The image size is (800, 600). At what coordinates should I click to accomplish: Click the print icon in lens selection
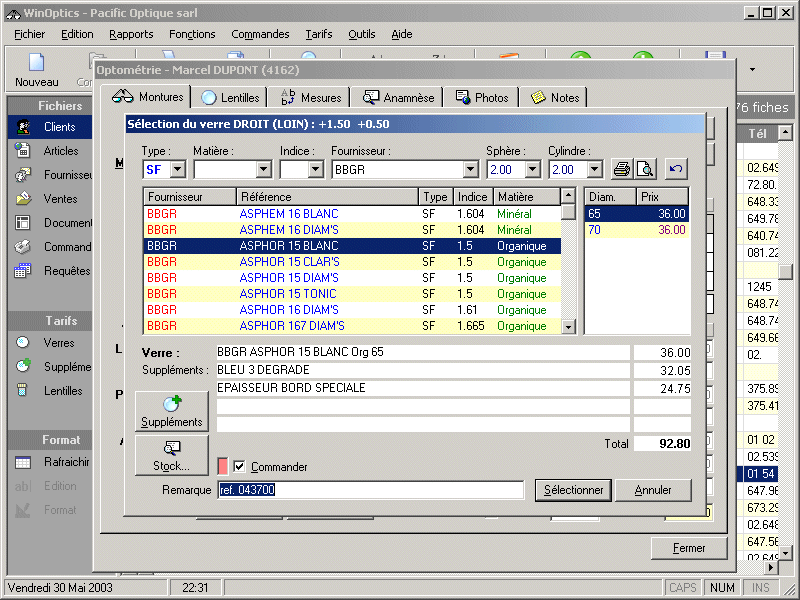[x=622, y=169]
